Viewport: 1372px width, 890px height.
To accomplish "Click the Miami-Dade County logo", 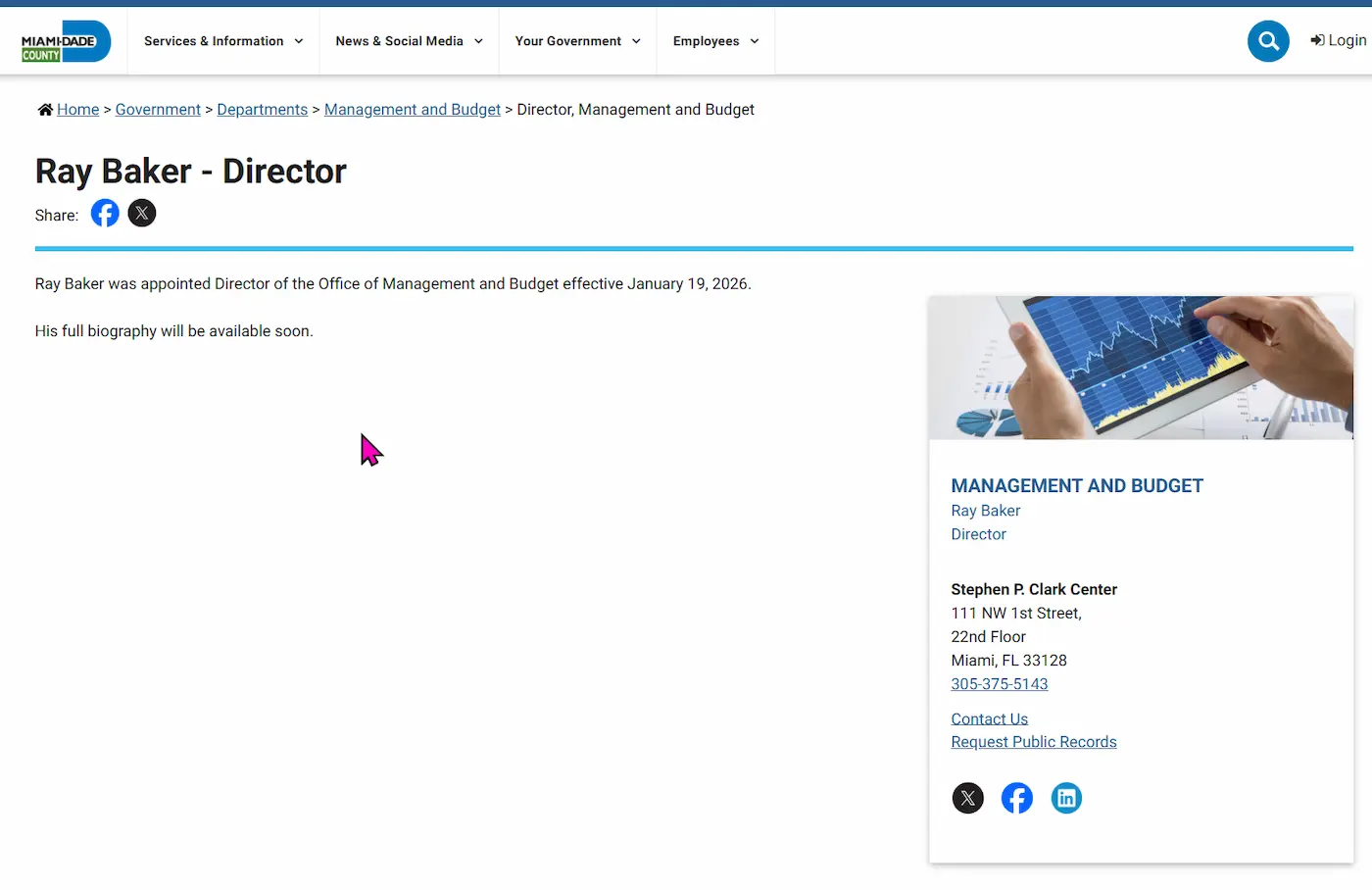I will coord(66,41).
